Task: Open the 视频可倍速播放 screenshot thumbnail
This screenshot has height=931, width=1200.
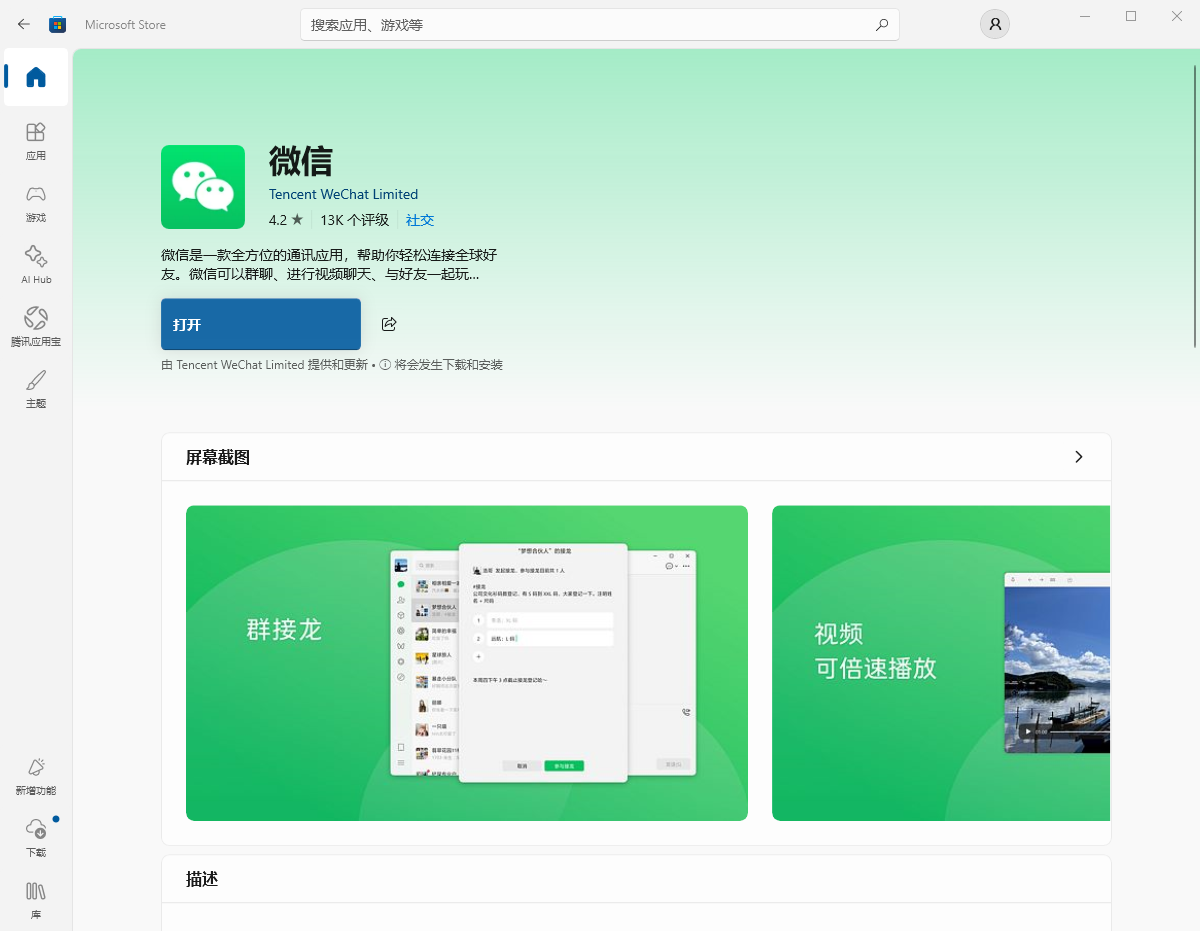Action: [x=940, y=662]
